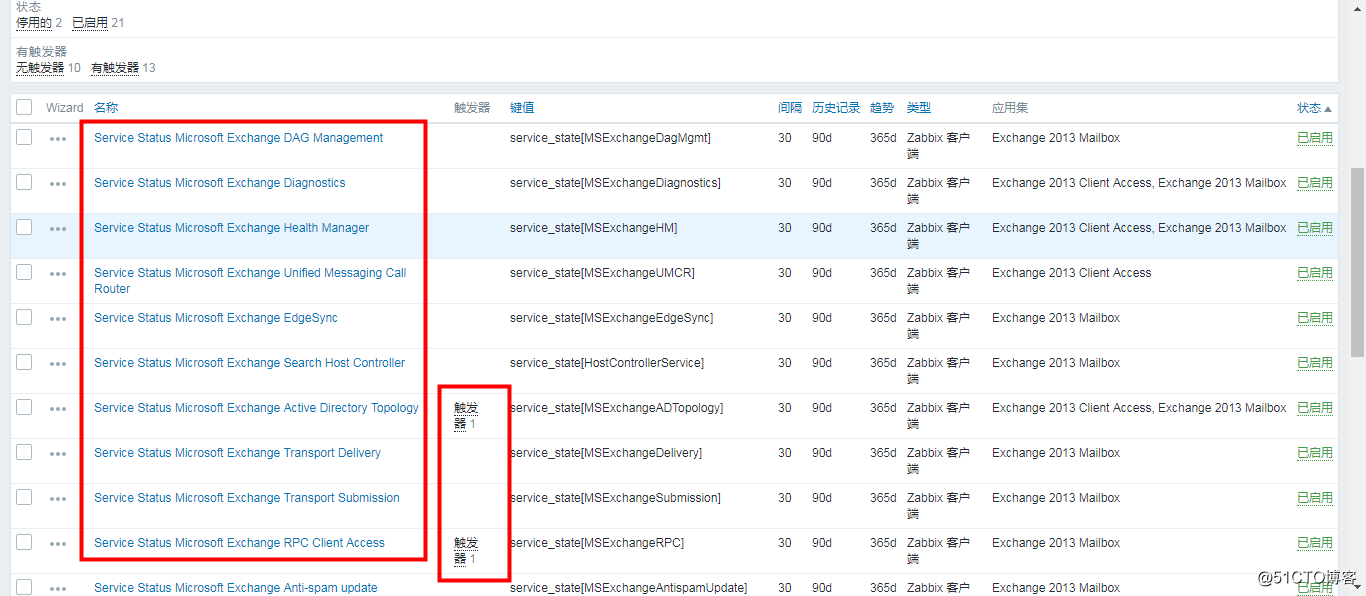Image resolution: width=1366 pixels, height=596 pixels.
Task: Open Unified Messaging Call Router item
Action: 250,281
